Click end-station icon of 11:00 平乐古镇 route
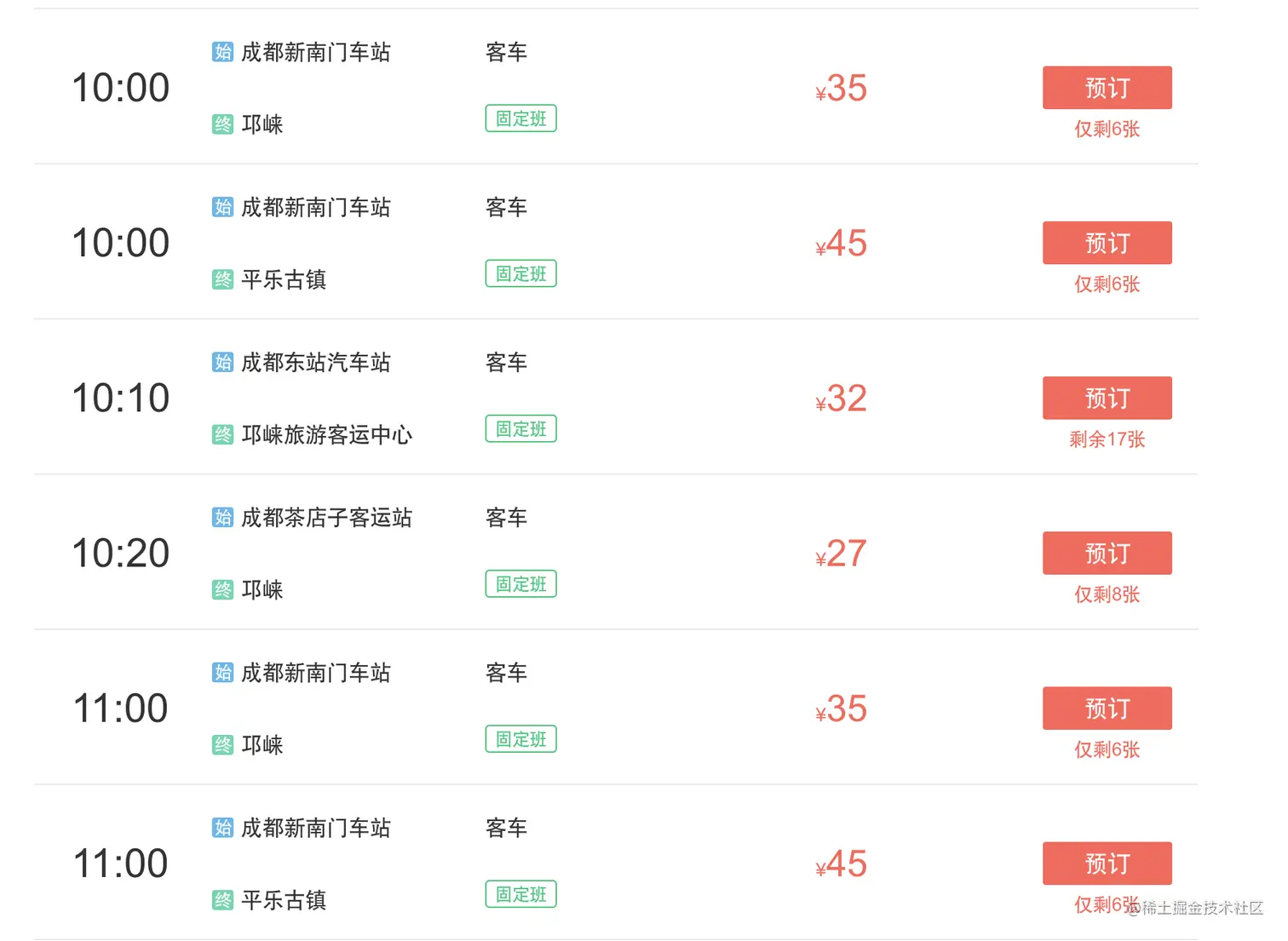Viewport: 1288px width, 941px height. [x=222, y=900]
